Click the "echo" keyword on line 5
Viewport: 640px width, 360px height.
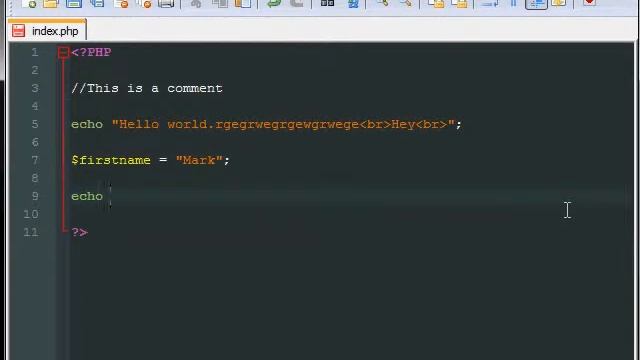87,124
